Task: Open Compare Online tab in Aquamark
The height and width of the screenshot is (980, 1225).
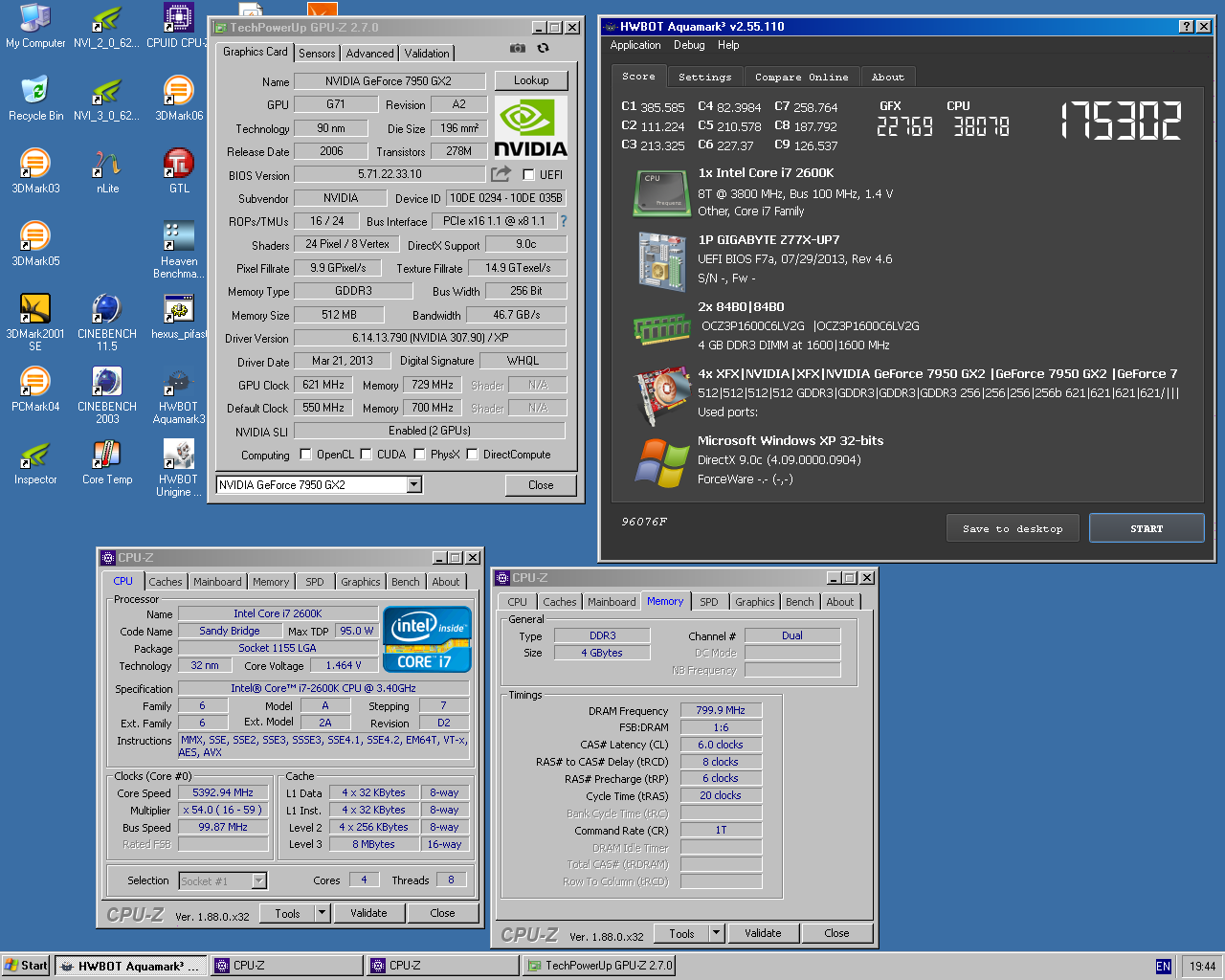Action: pyautogui.click(x=801, y=77)
